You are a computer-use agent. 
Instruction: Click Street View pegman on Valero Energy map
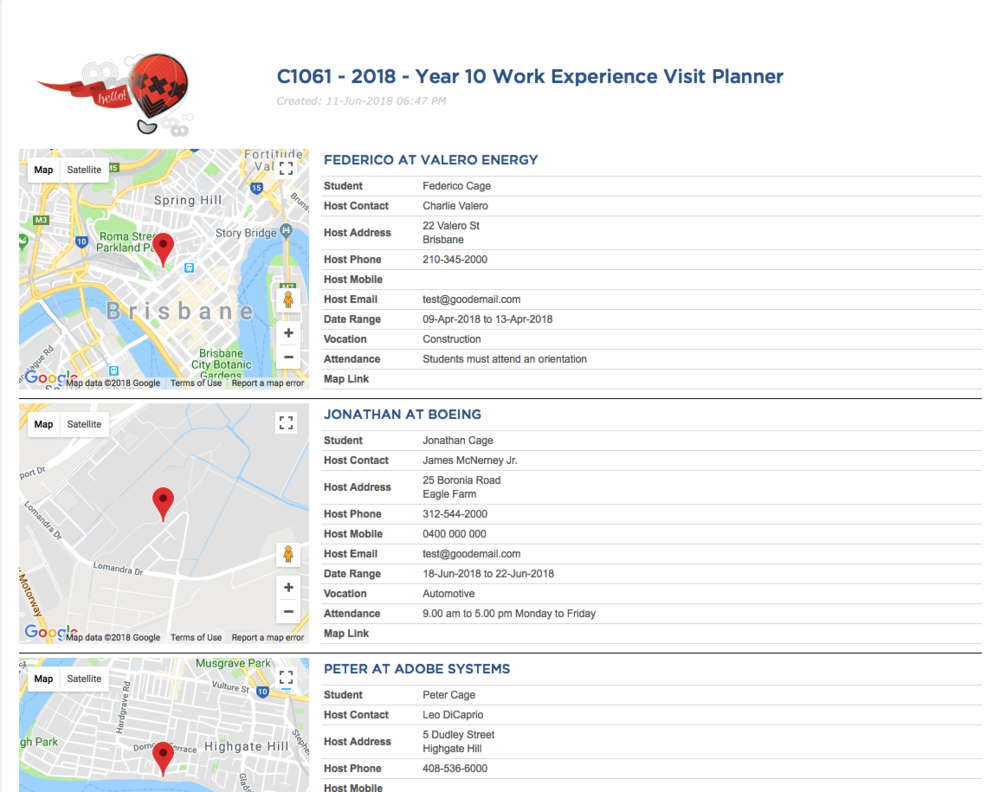click(288, 299)
